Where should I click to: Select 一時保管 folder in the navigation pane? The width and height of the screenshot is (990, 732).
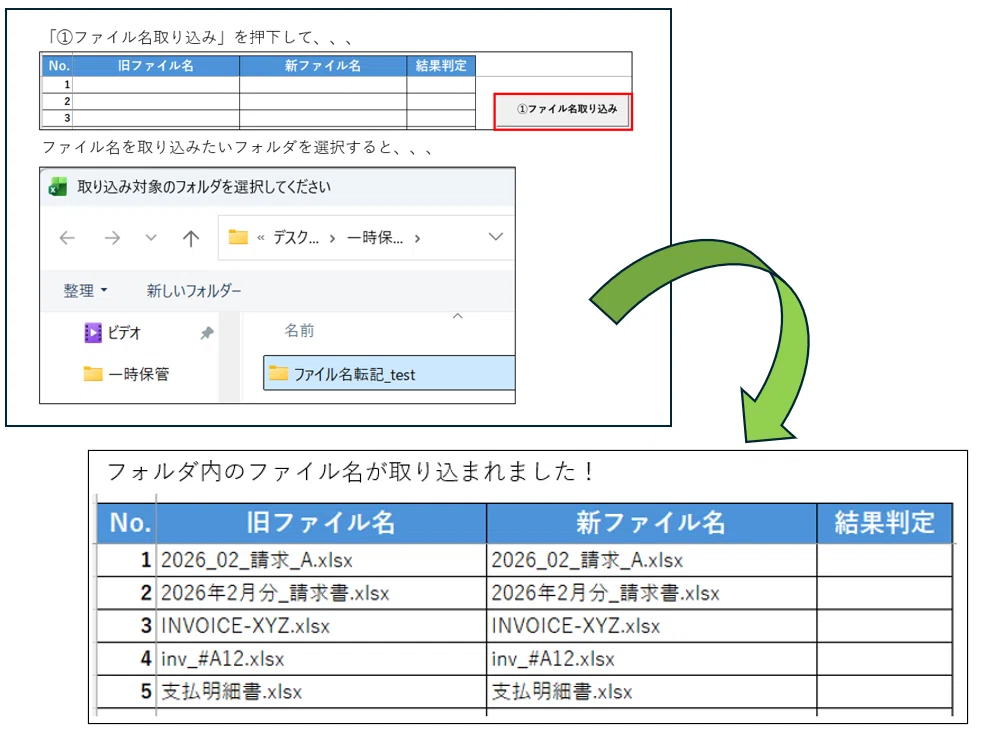[x=126, y=374]
